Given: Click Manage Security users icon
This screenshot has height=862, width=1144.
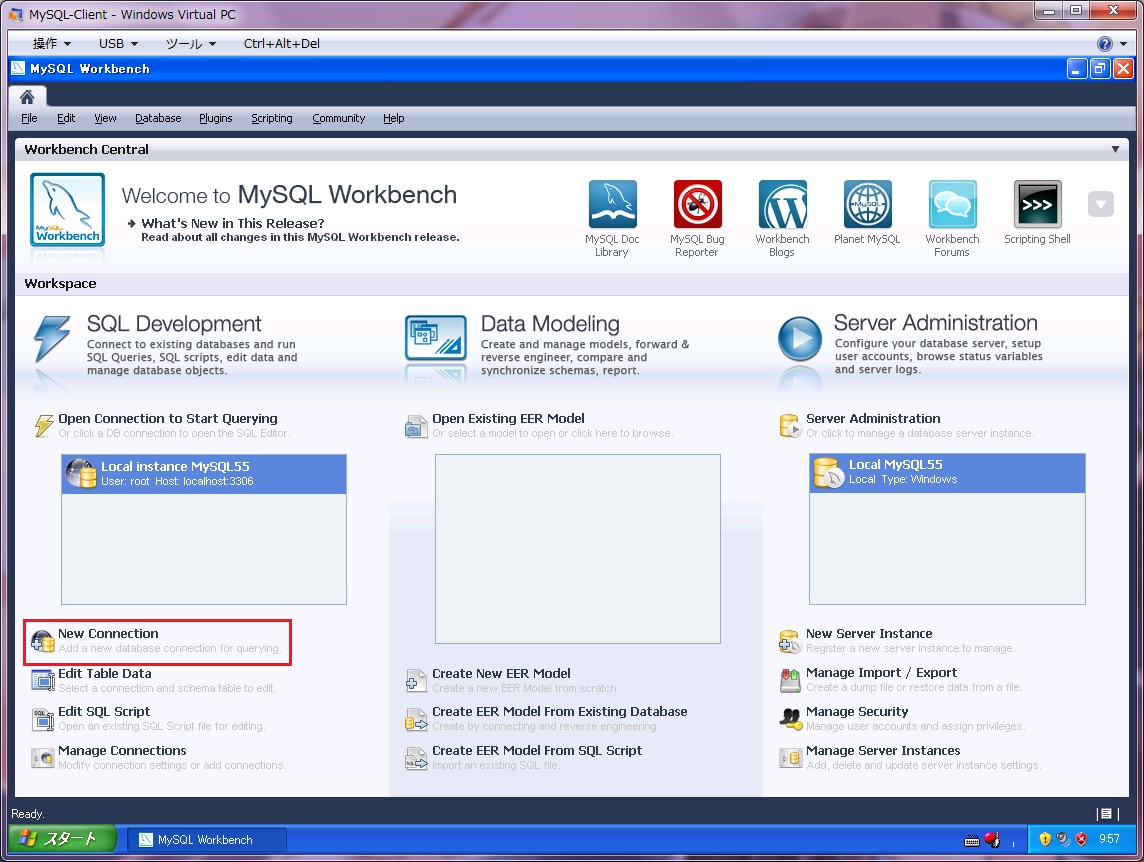Looking at the screenshot, I should (790, 719).
